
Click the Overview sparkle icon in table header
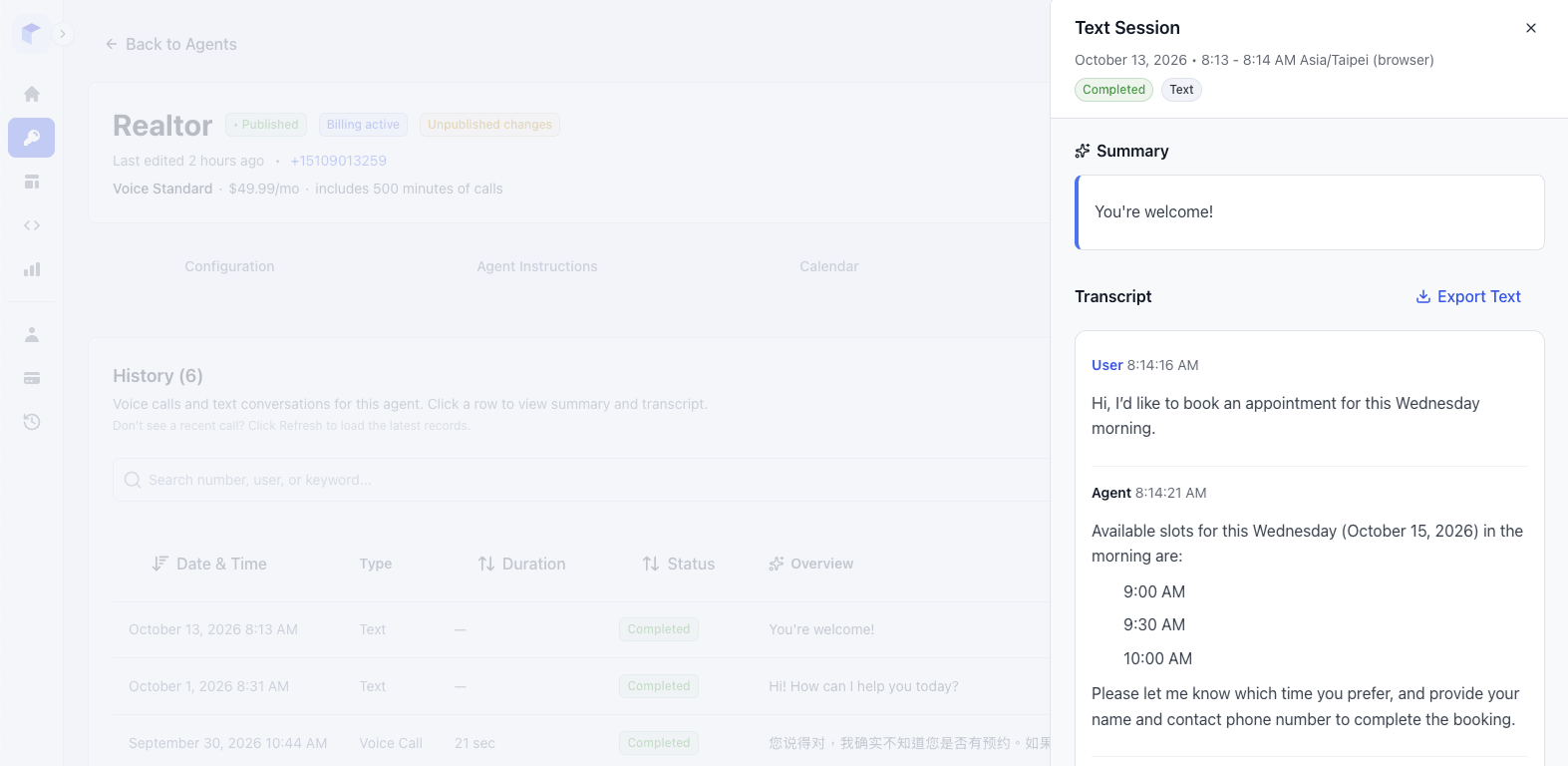pos(777,564)
